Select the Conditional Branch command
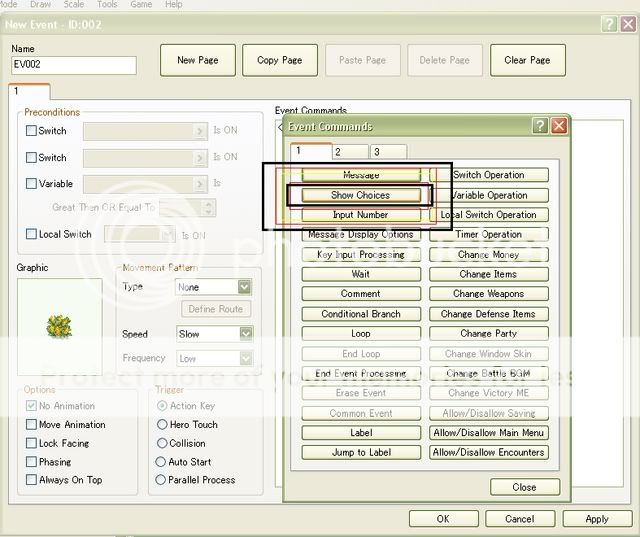The width and height of the screenshot is (640, 537). pos(361,314)
